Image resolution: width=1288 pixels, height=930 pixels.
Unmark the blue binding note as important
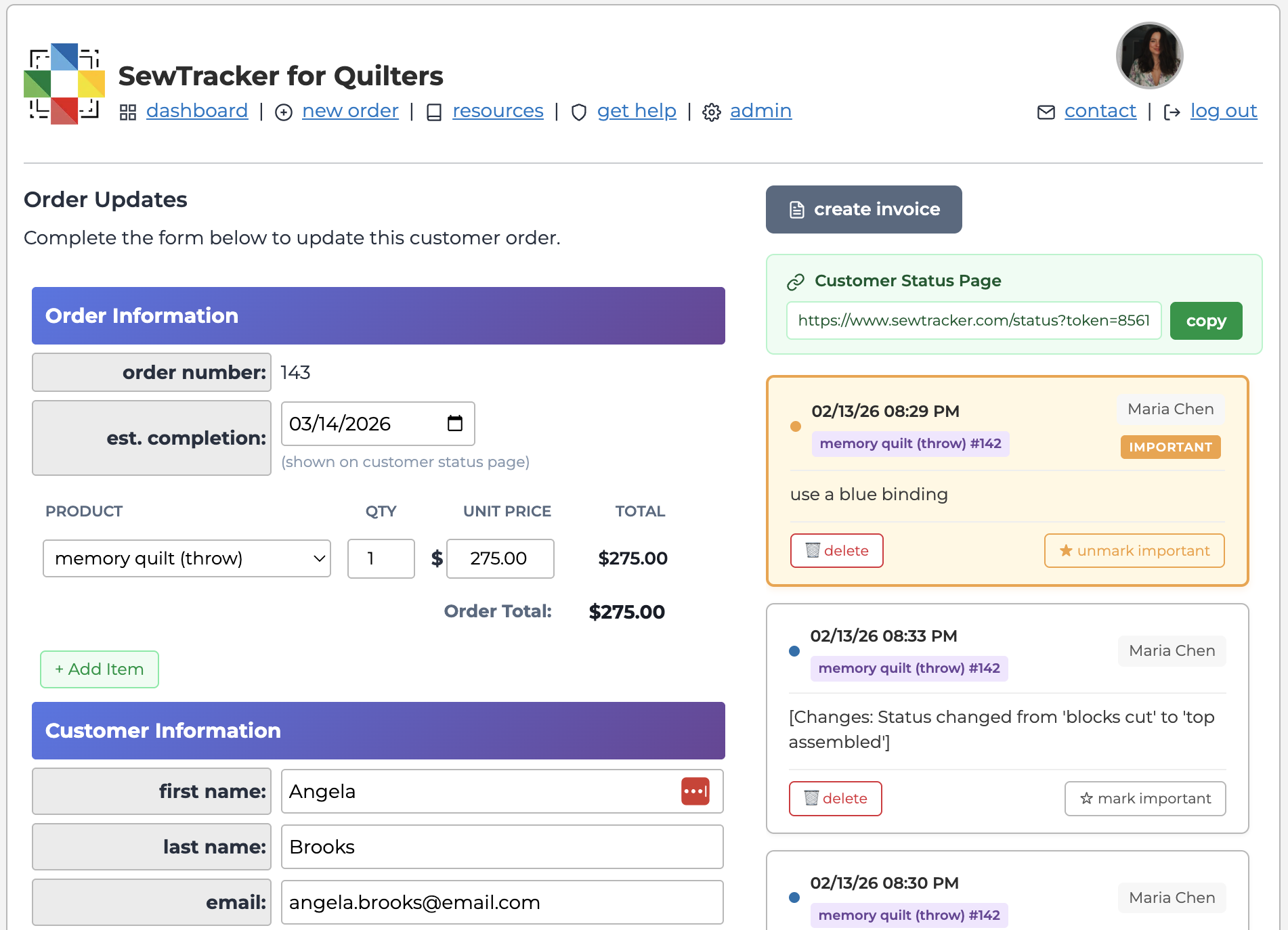[x=1134, y=550]
